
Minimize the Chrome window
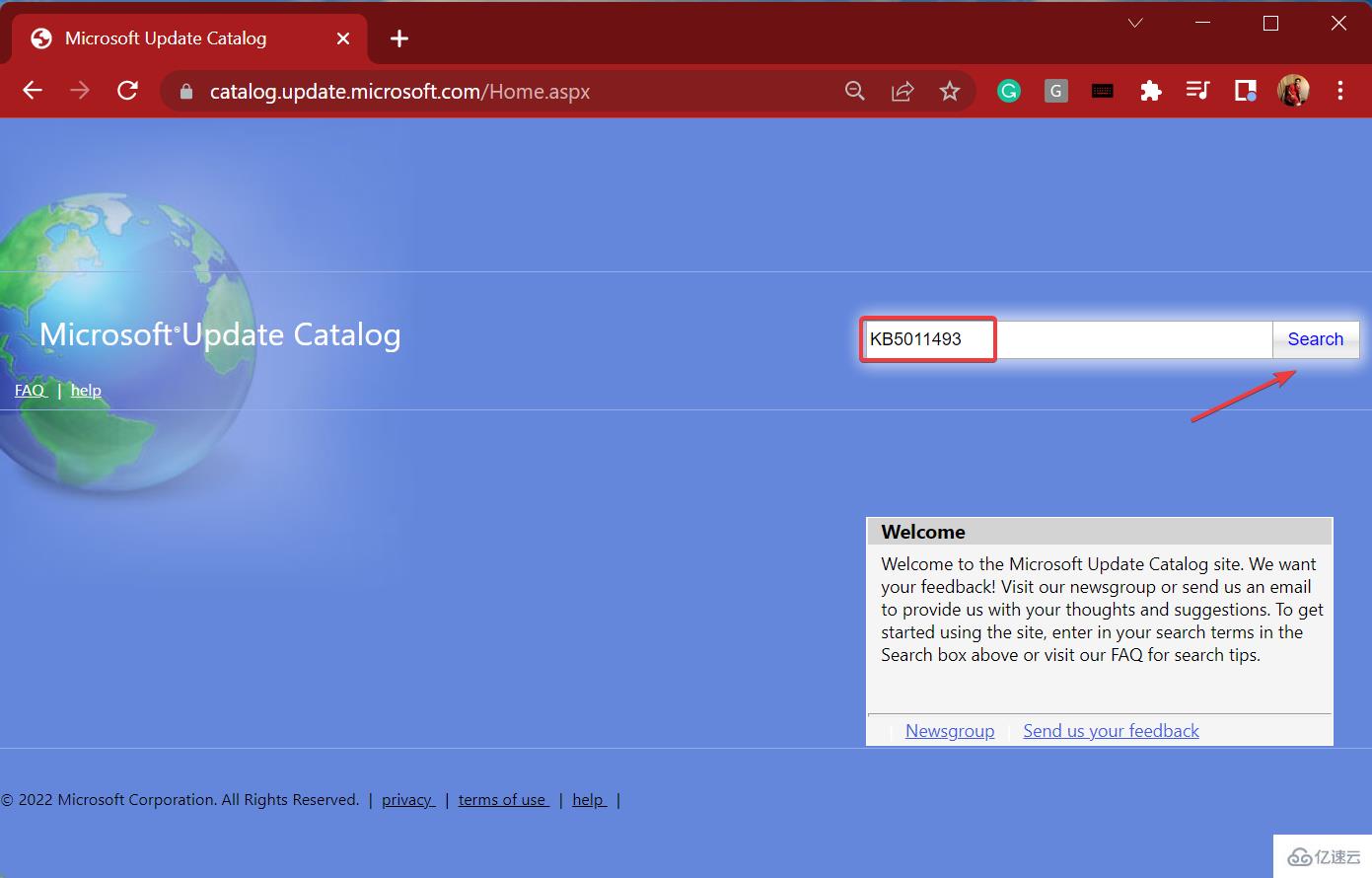[x=1203, y=23]
